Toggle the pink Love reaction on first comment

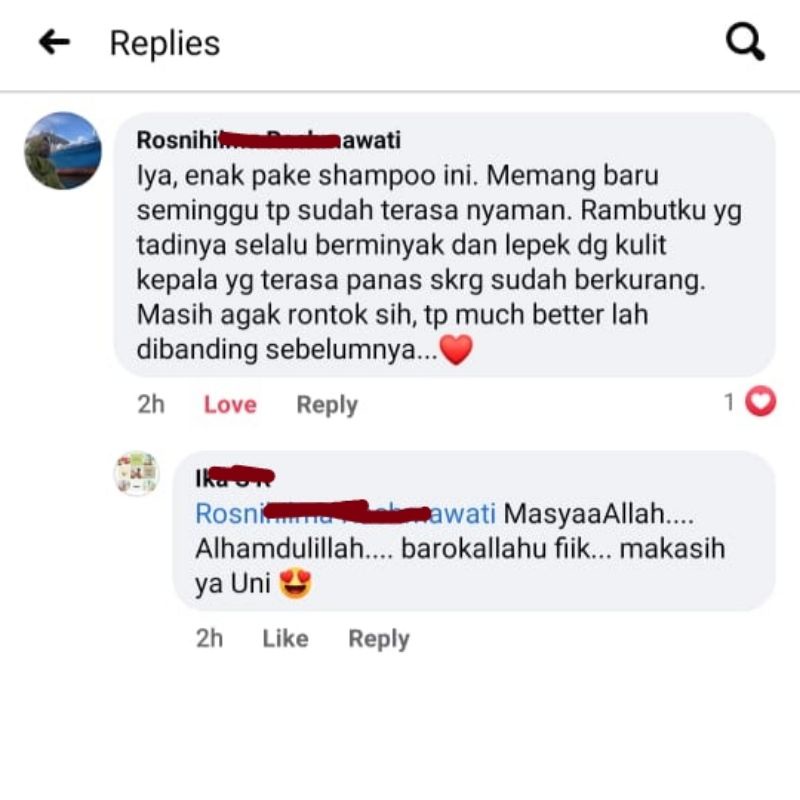tap(230, 405)
